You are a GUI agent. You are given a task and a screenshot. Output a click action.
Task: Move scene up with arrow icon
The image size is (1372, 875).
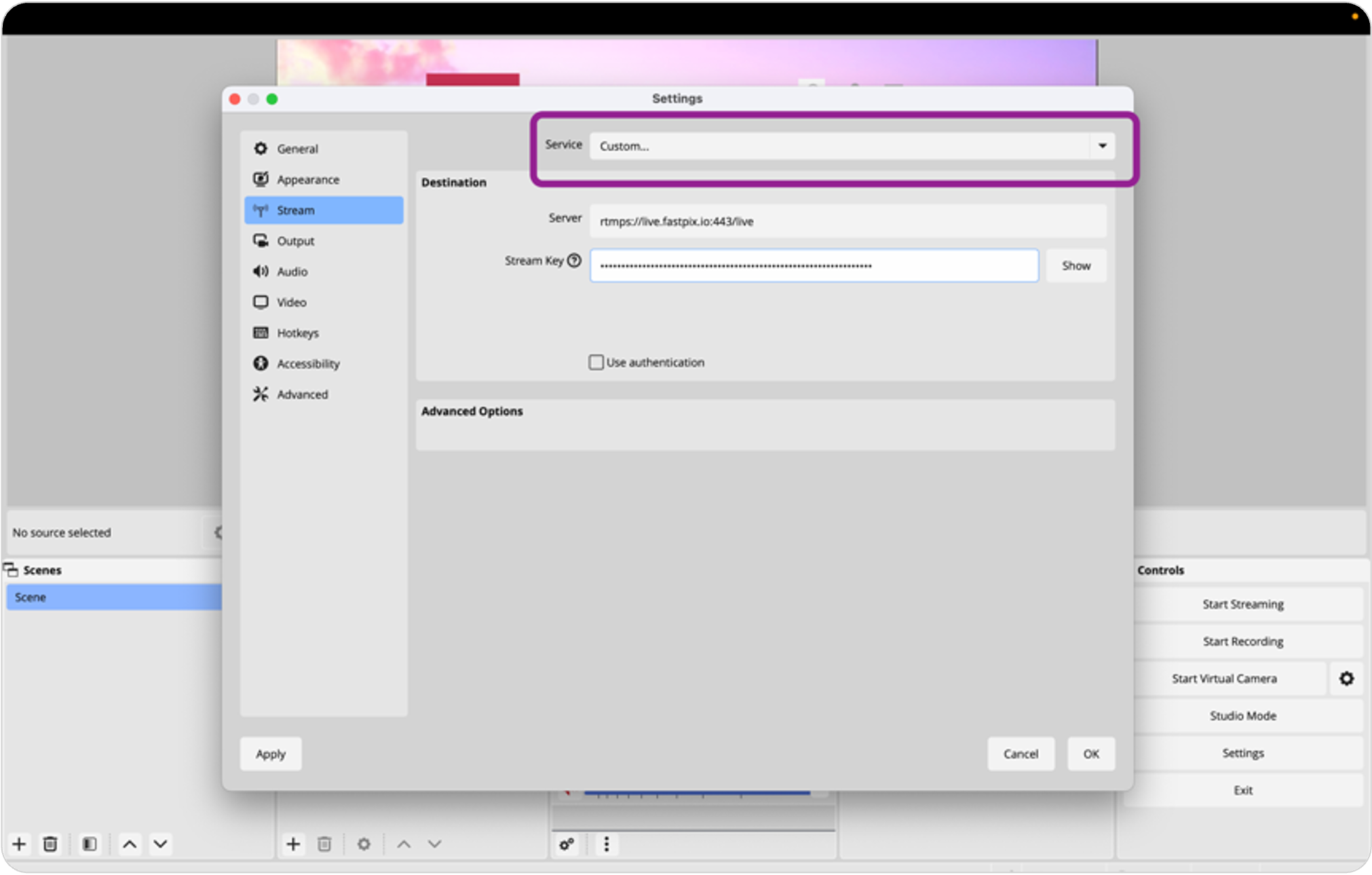(x=130, y=844)
